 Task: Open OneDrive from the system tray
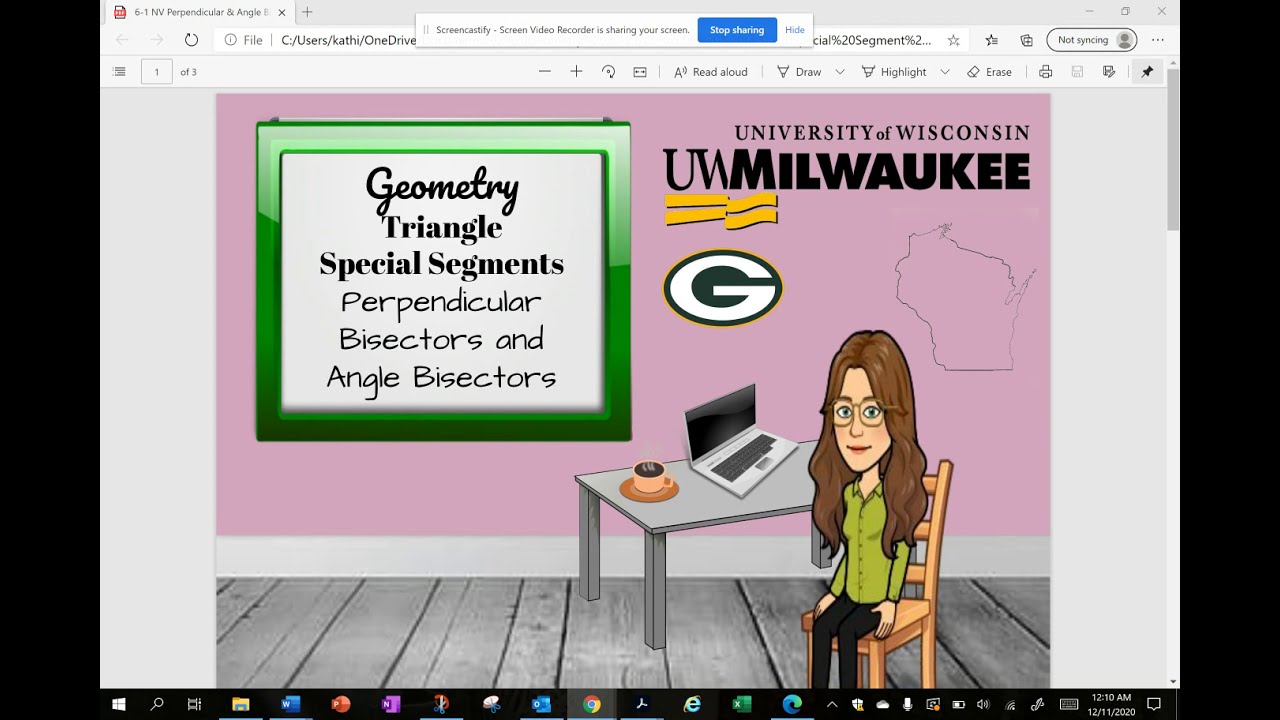click(x=882, y=704)
